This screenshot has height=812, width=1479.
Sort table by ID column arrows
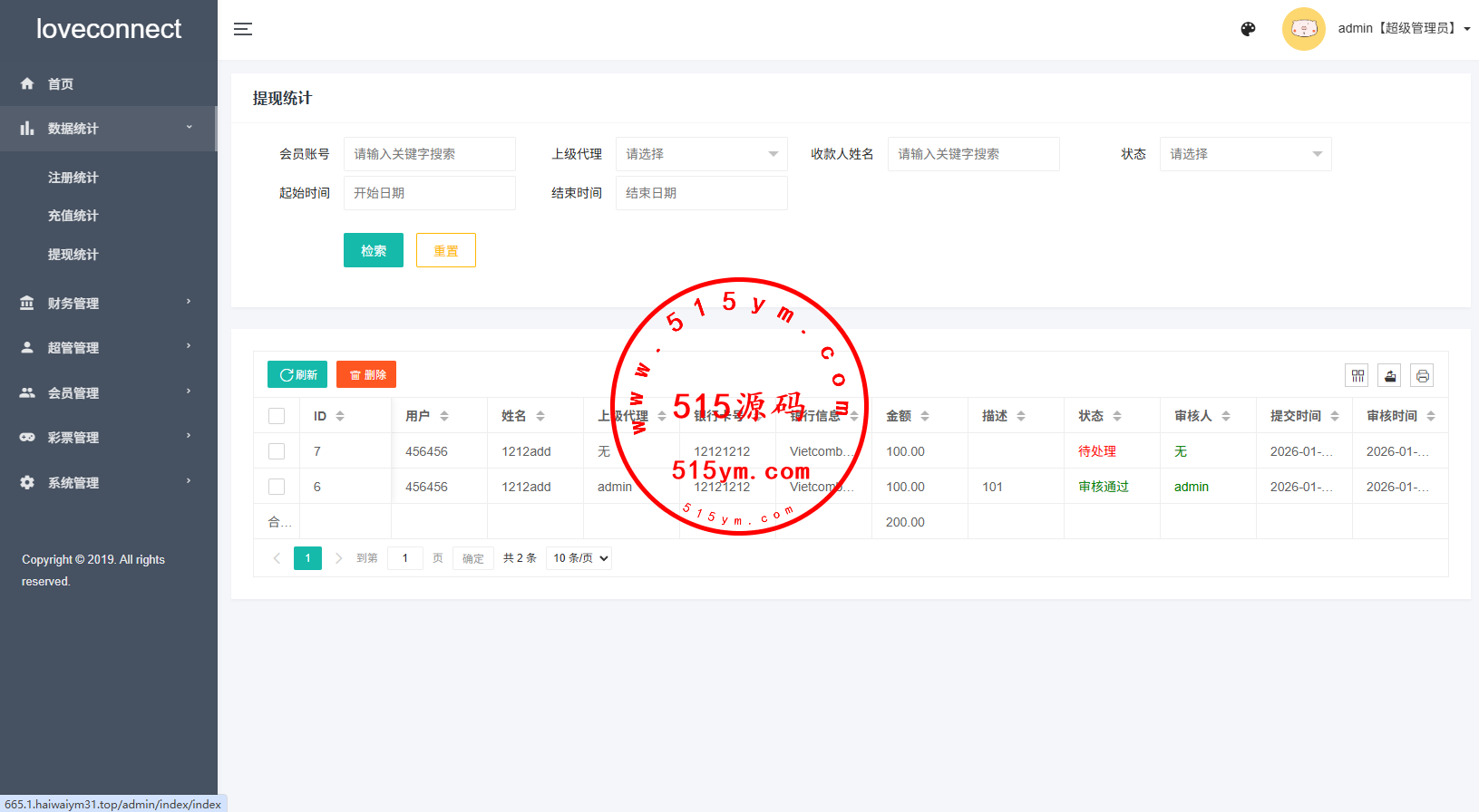click(340, 416)
